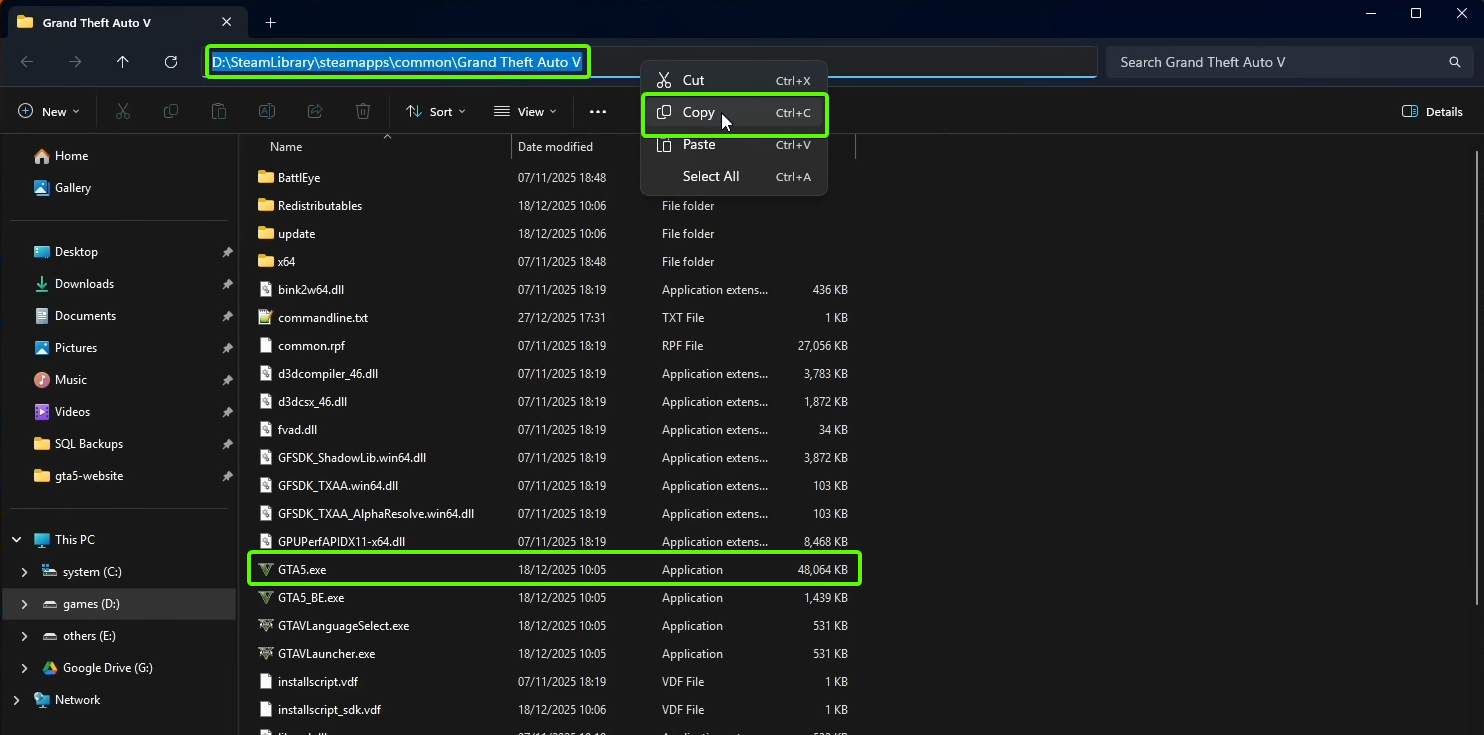Click the toolbar Cut scissors icon
The image size is (1484, 735).
(x=123, y=112)
